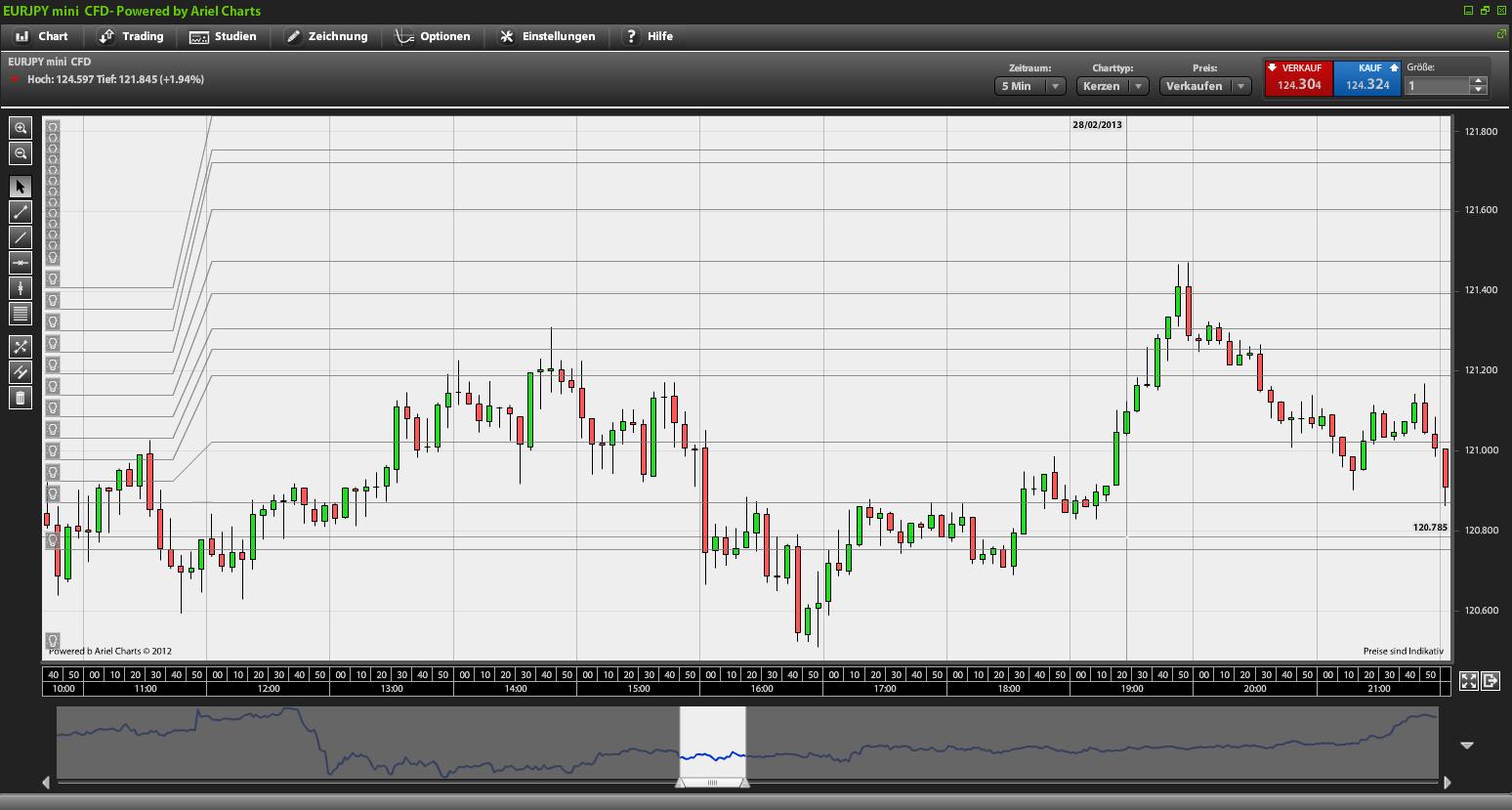
Task: Click the 121.800 price axis label
Action: [x=1481, y=132]
